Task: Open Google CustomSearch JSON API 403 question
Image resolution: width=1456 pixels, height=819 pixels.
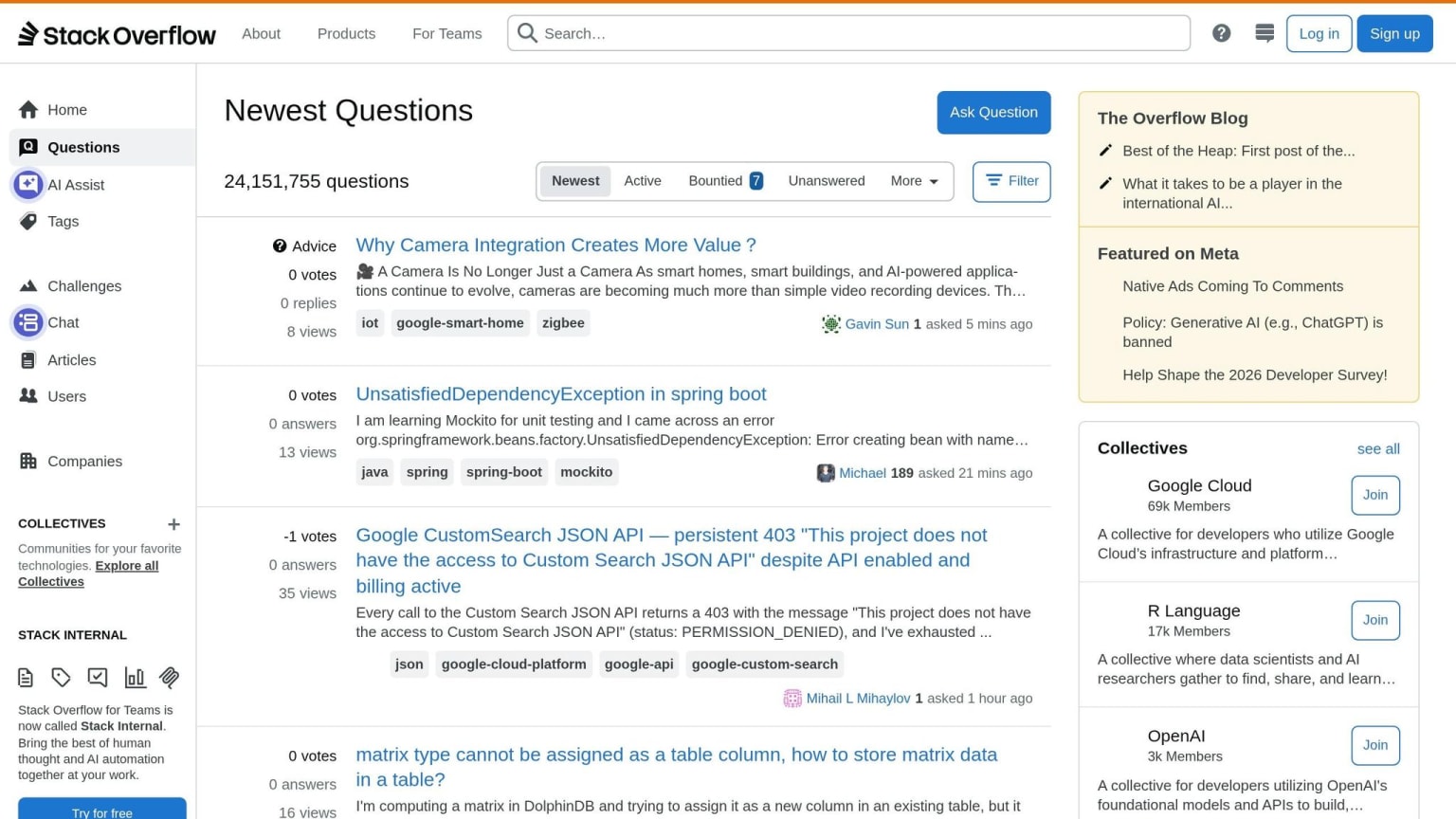Action: coord(671,560)
